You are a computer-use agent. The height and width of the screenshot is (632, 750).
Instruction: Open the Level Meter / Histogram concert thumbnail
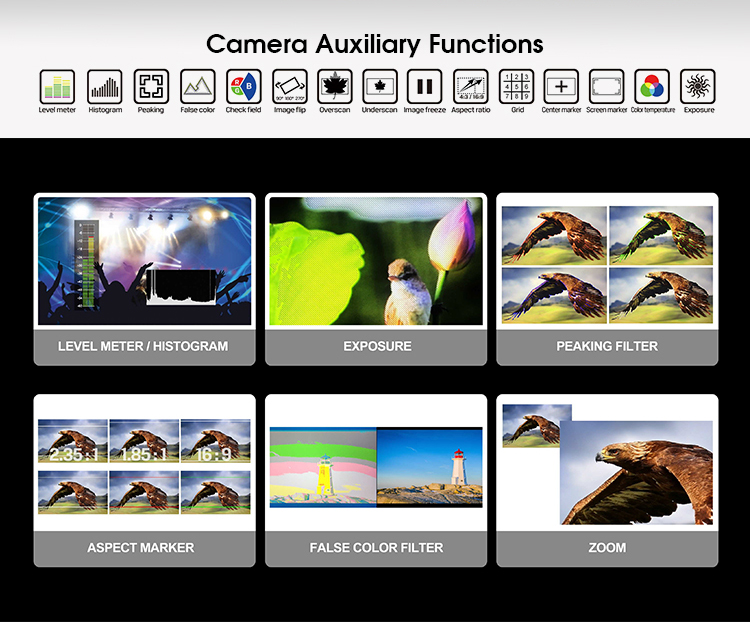(144, 261)
